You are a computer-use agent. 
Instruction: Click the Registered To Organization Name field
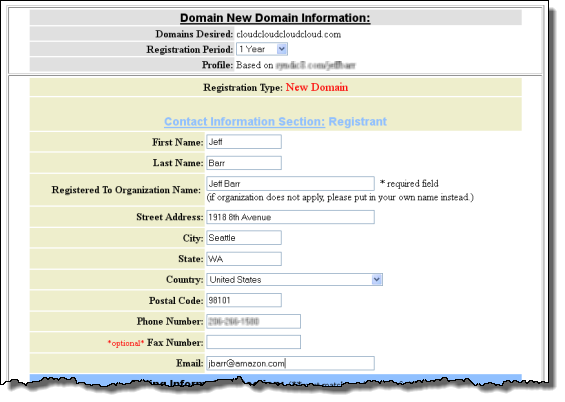[290, 184]
